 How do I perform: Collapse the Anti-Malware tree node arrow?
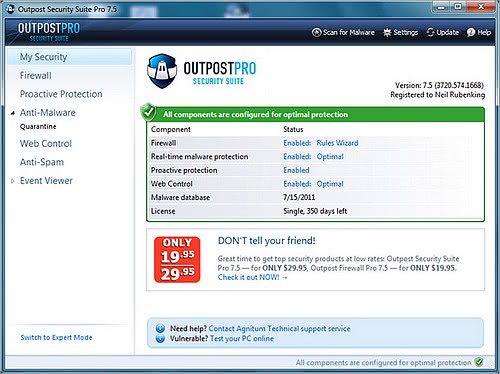point(13,113)
